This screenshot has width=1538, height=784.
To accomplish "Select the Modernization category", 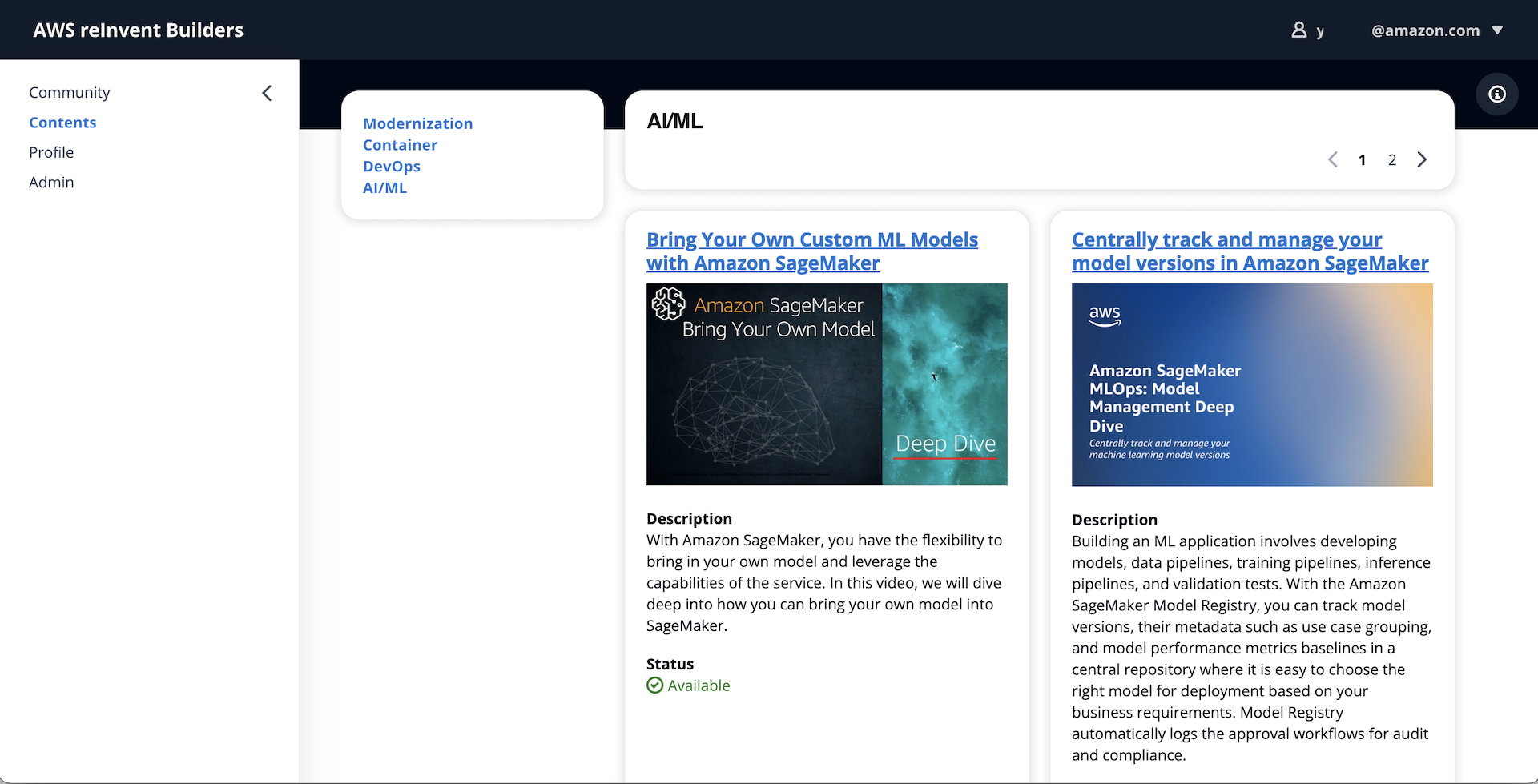I will click(417, 123).
